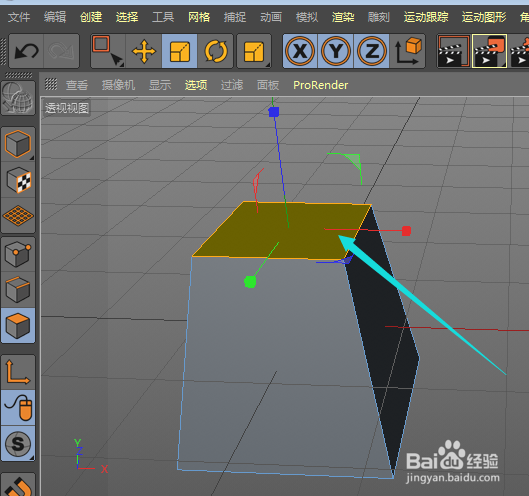This screenshot has height=496, width=529.
Task: Activate the Scale tool
Action: (x=179, y=51)
